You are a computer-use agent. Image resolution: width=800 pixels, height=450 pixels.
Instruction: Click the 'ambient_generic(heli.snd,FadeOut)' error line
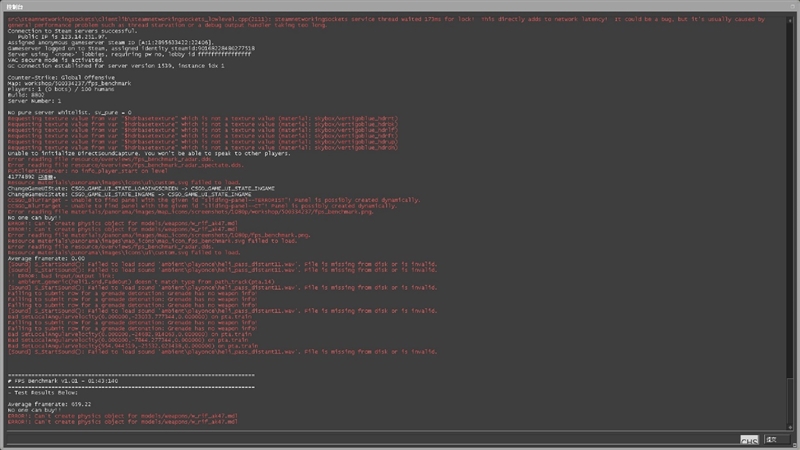point(141,282)
